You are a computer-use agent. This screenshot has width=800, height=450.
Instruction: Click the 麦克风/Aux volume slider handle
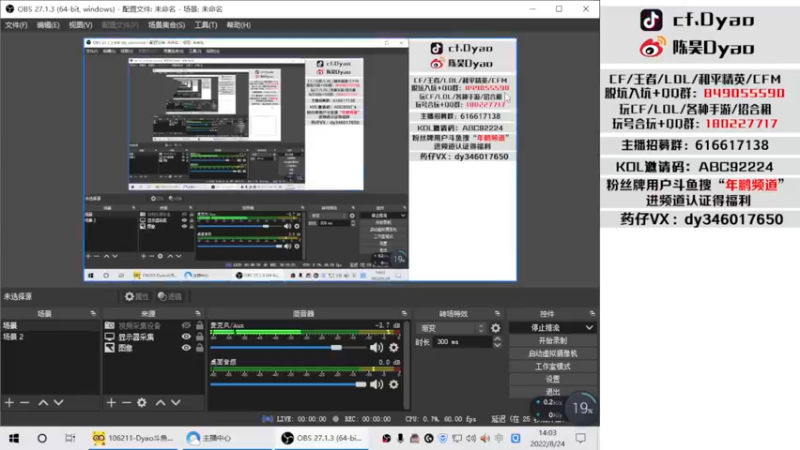(x=336, y=347)
